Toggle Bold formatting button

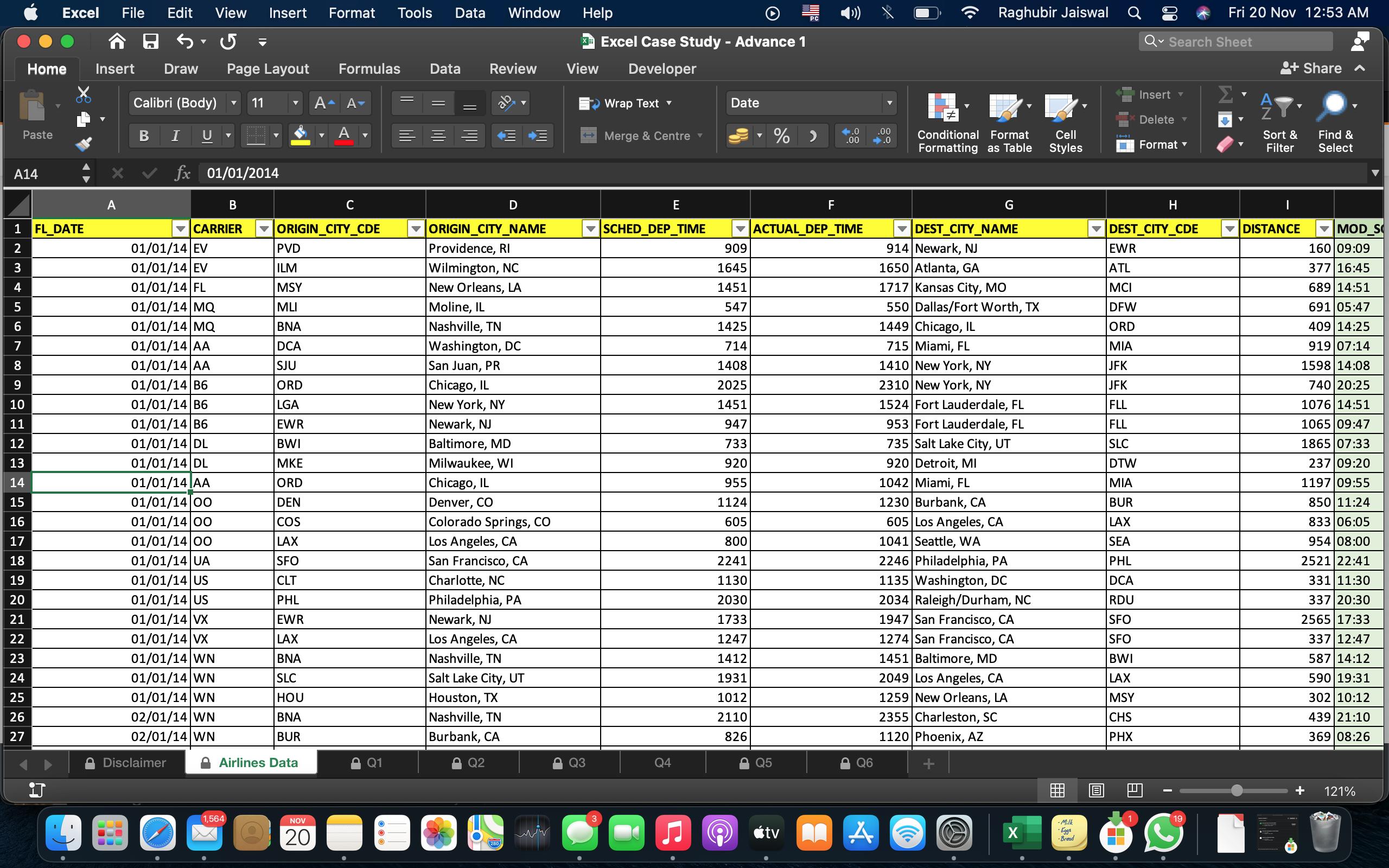coord(143,136)
